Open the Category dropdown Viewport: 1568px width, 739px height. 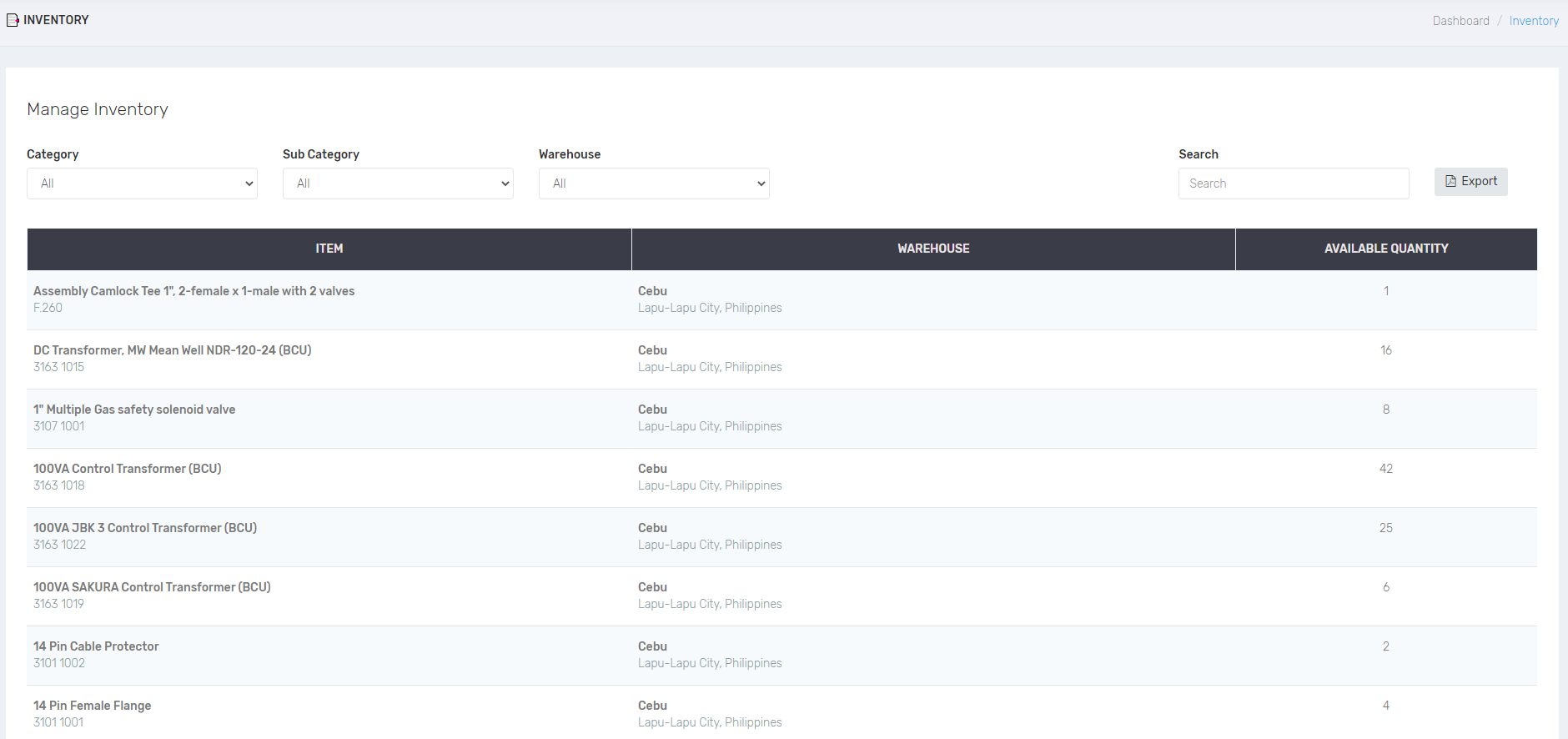point(142,183)
